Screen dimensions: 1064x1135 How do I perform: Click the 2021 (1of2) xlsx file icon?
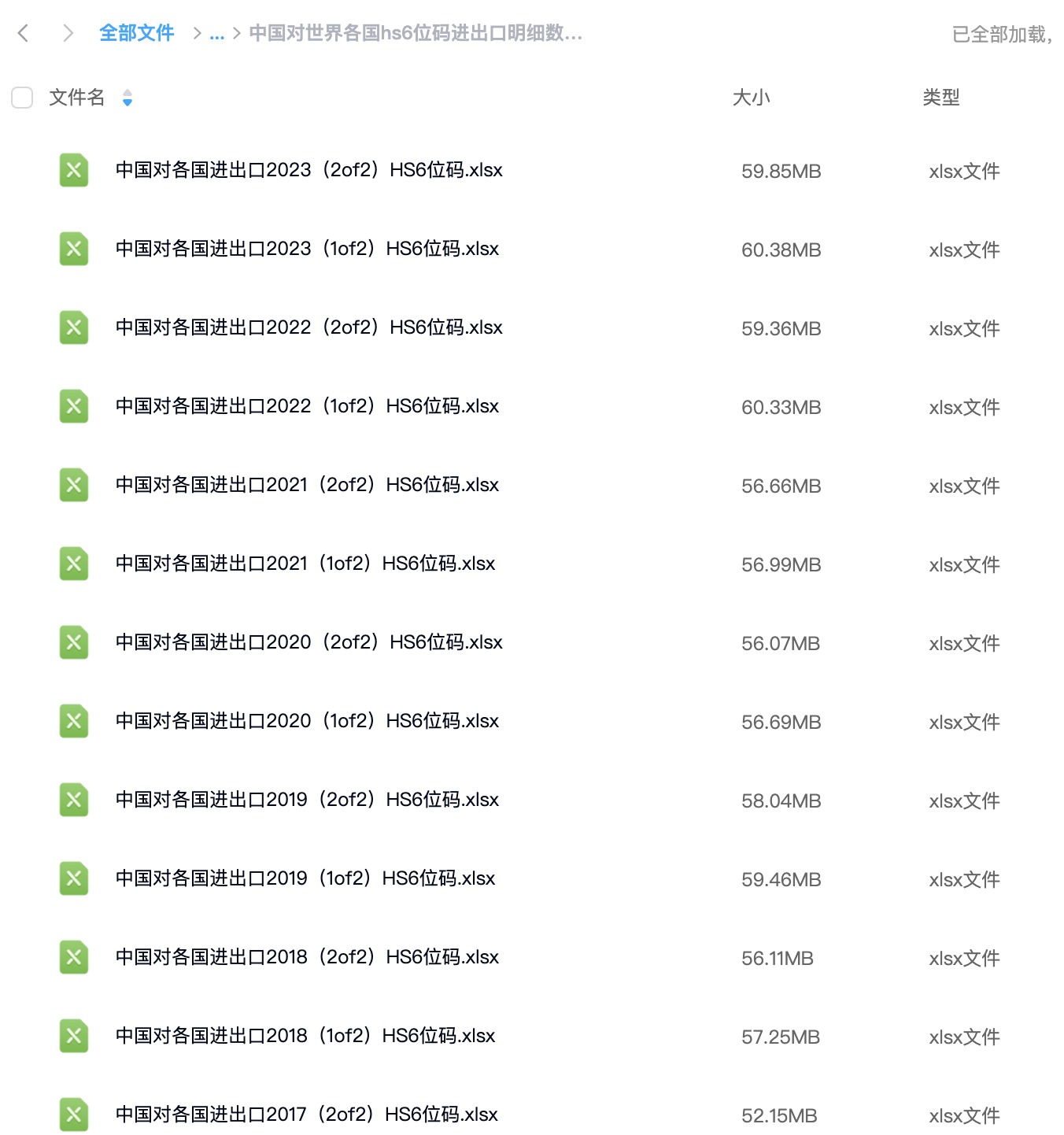tap(74, 564)
